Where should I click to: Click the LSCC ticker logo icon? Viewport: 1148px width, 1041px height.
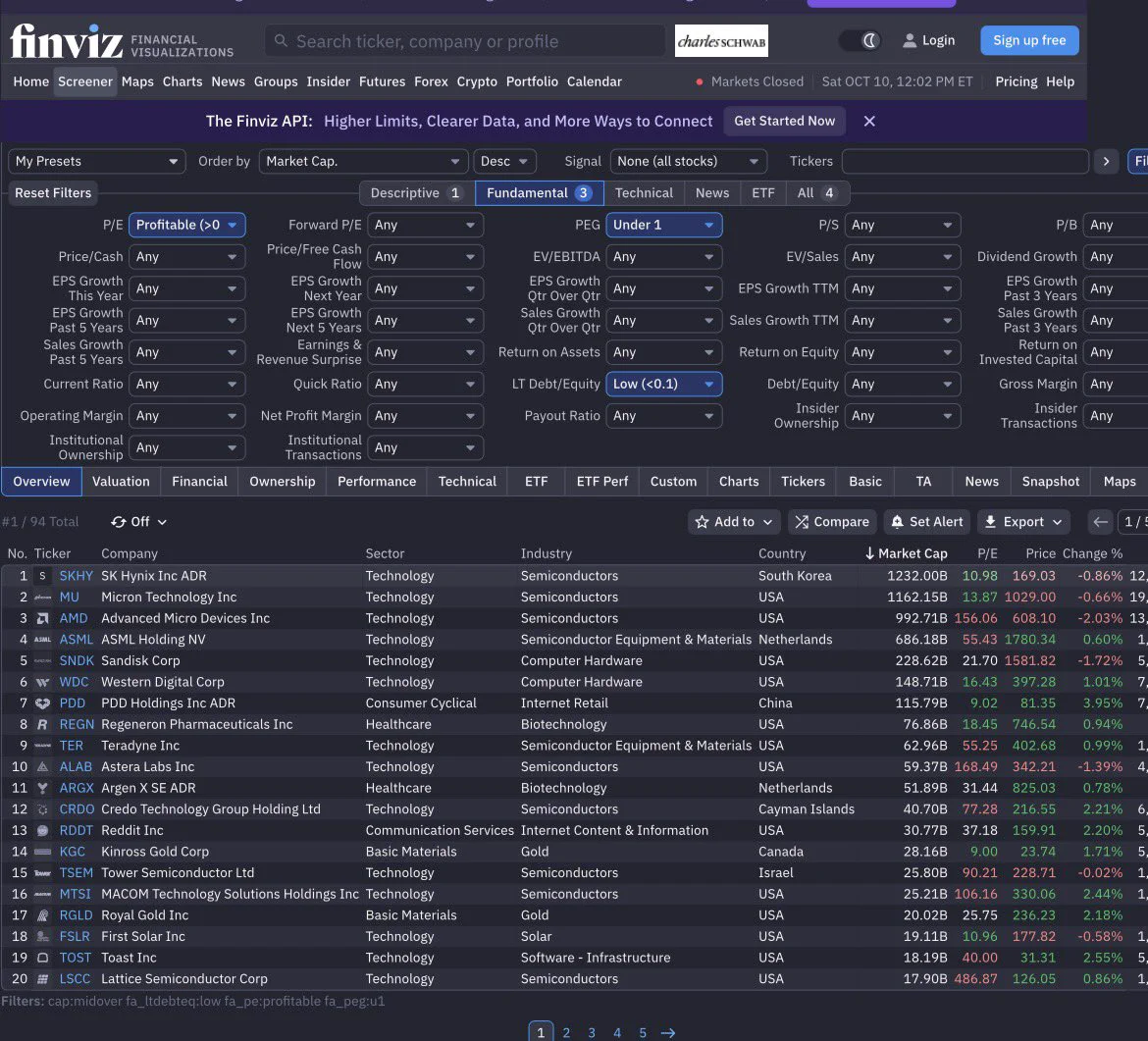(x=43, y=979)
